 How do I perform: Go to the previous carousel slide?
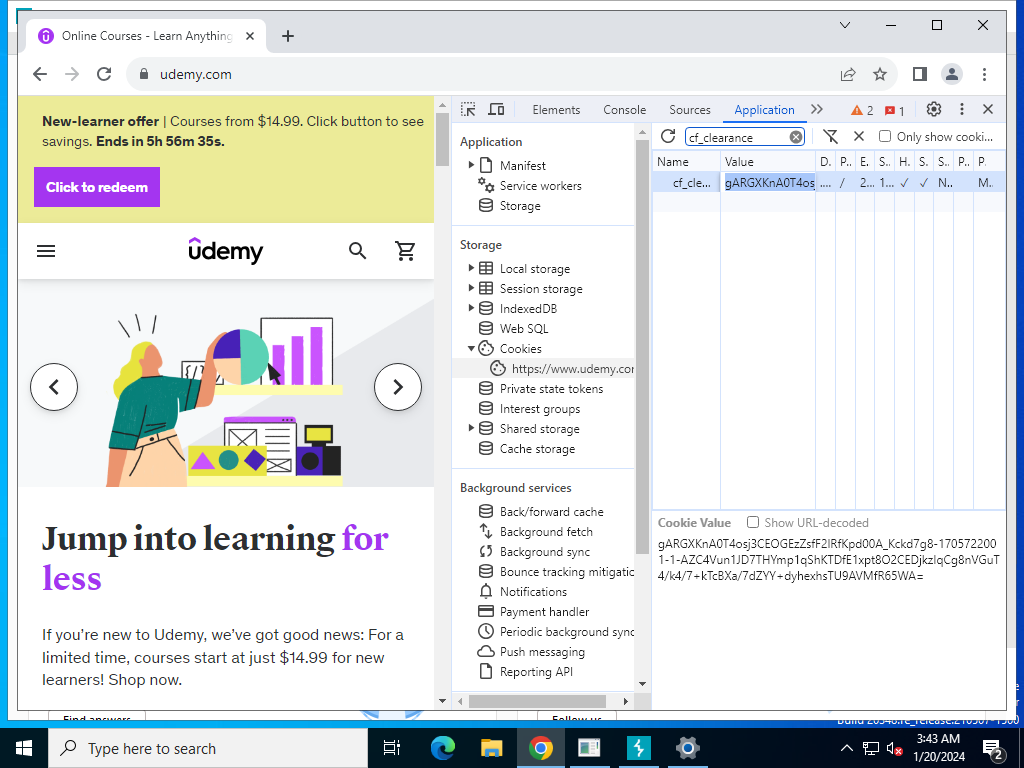(54, 387)
